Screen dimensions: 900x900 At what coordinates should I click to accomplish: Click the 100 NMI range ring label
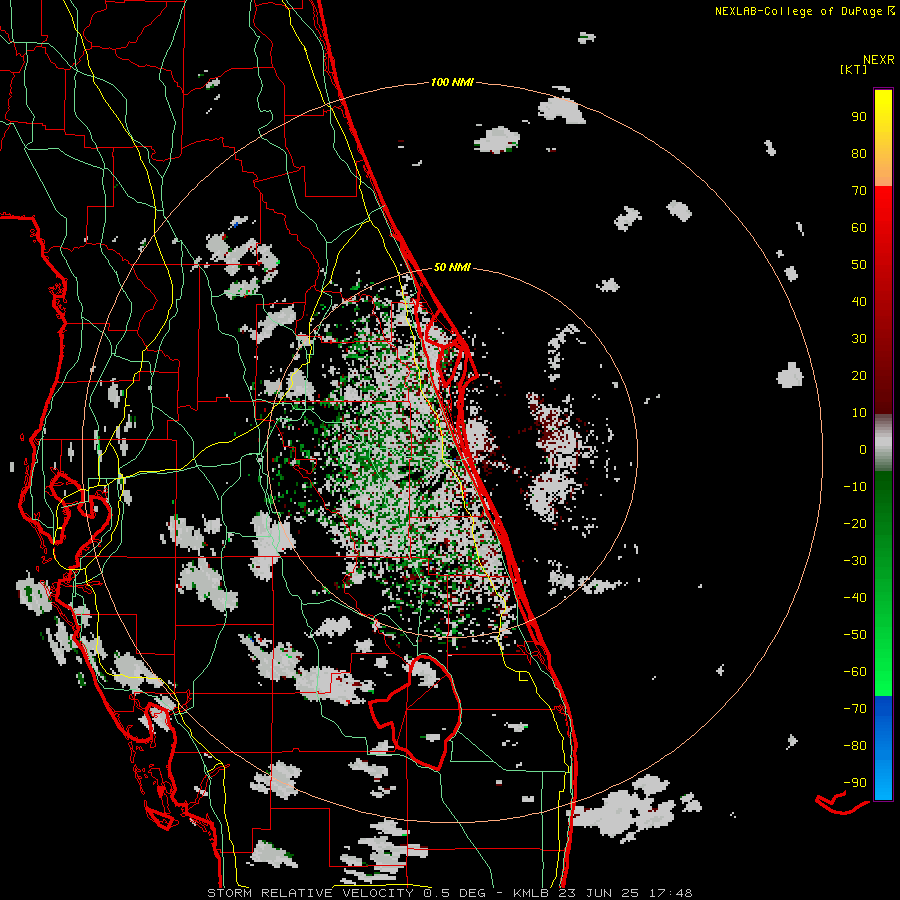tap(452, 82)
